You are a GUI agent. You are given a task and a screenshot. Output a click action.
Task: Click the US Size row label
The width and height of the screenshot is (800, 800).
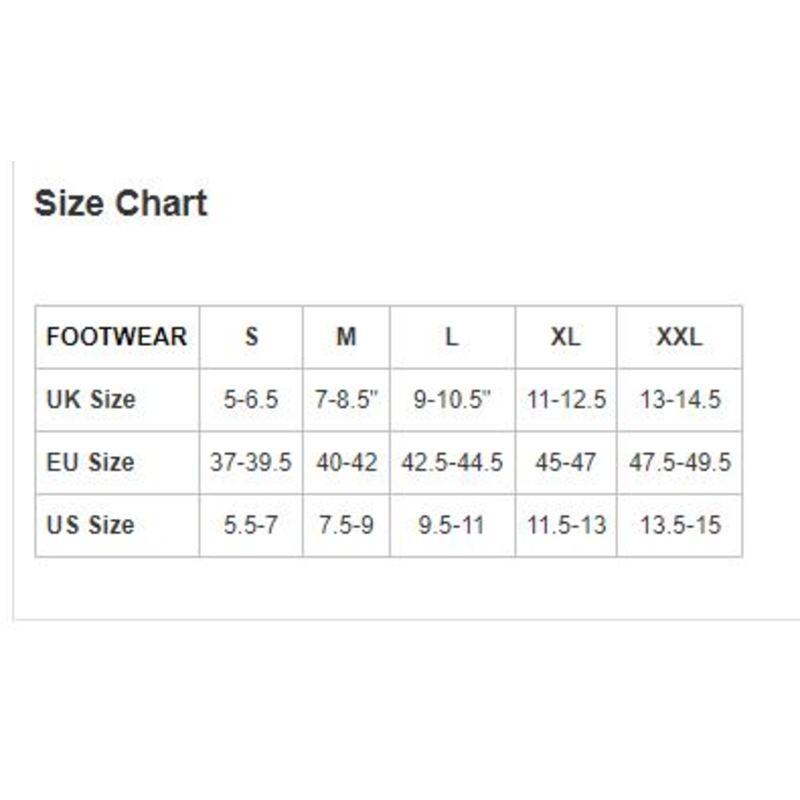(117, 526)
